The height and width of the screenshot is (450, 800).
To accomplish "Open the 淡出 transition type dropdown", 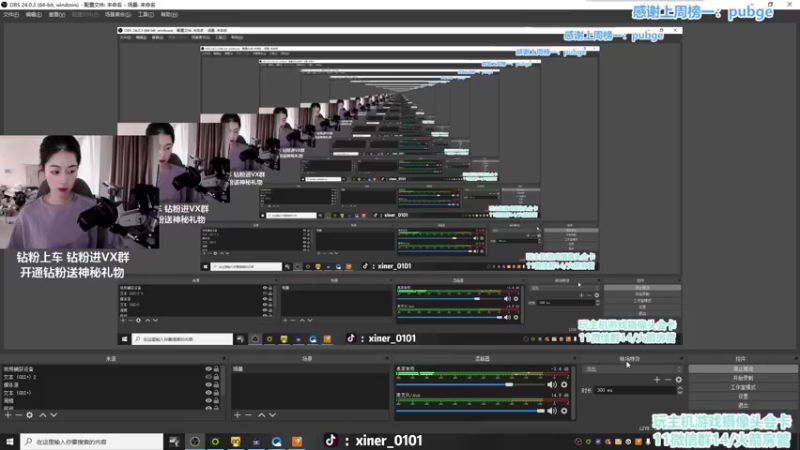I will (x=632, y=369).
